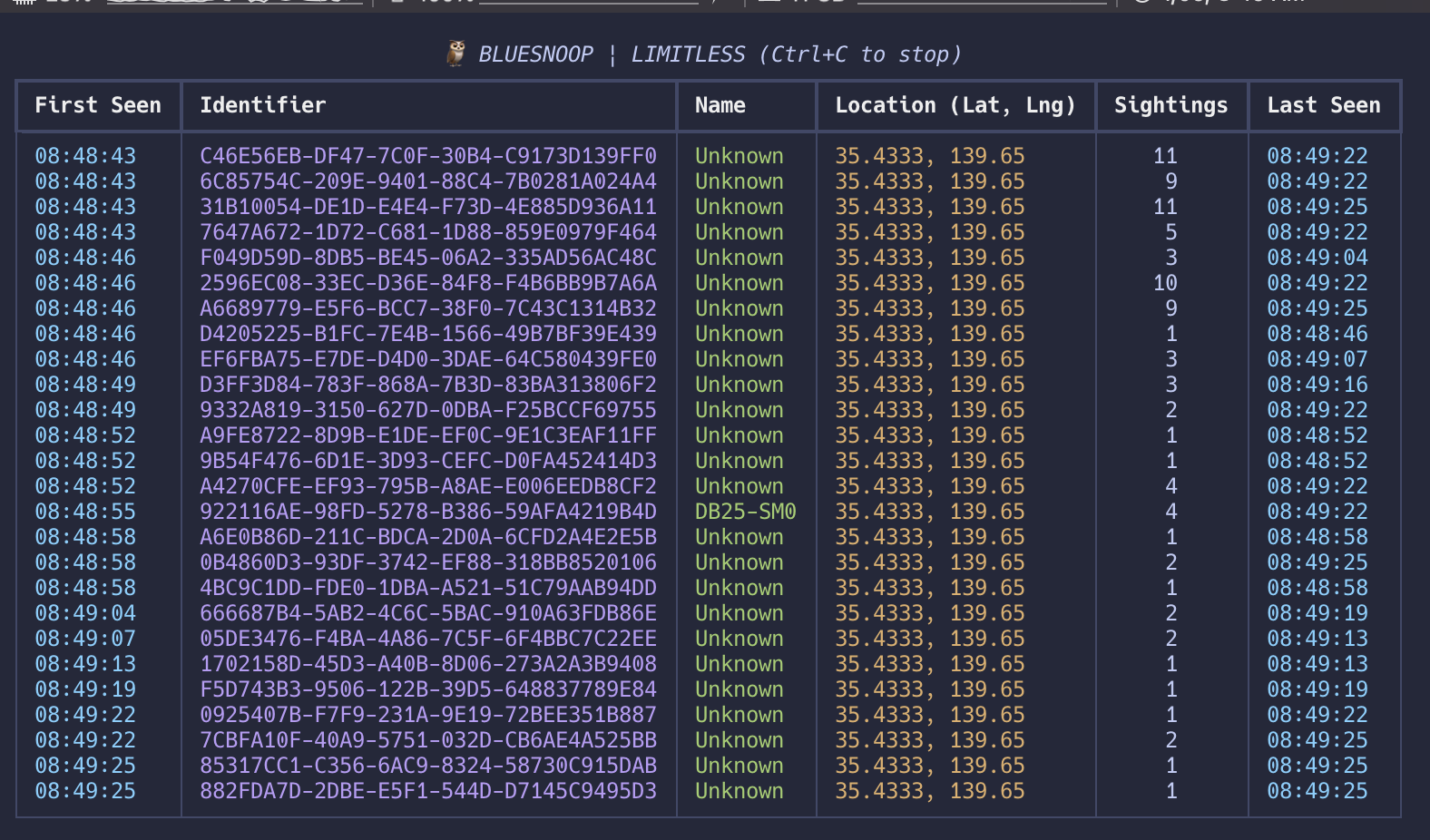Click location 35.4333, 139.65 in the 922116AE row

click(930, 512)
